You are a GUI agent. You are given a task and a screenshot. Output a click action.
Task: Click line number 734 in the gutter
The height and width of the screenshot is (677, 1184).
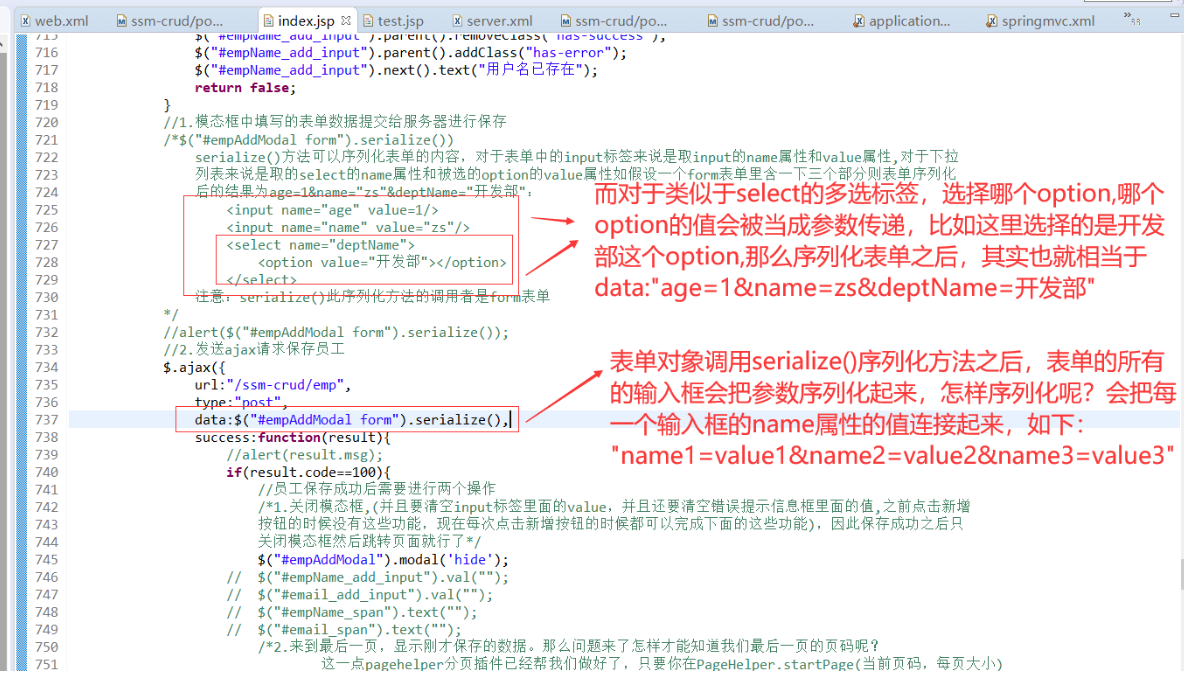[46, 368]
